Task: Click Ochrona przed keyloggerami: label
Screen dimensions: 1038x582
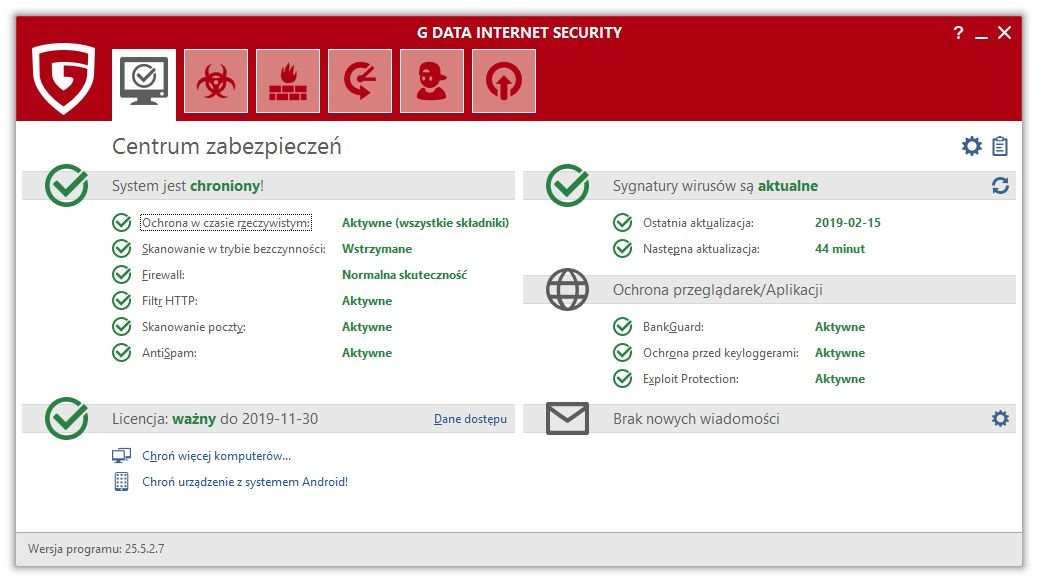Action: 721,353
